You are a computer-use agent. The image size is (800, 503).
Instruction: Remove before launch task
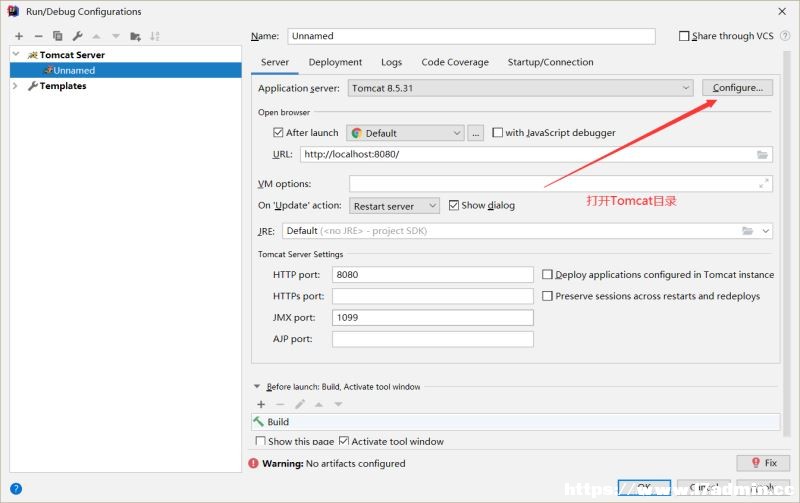(280, 404)
